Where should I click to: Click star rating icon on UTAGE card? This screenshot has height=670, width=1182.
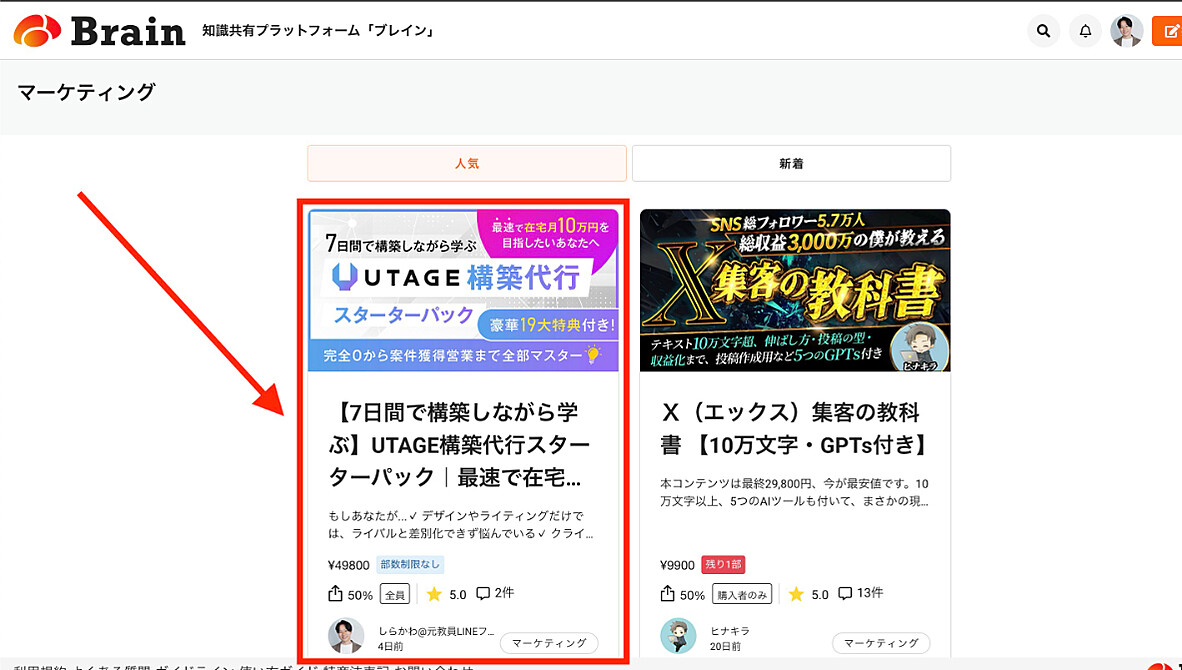tap(434, 595)
